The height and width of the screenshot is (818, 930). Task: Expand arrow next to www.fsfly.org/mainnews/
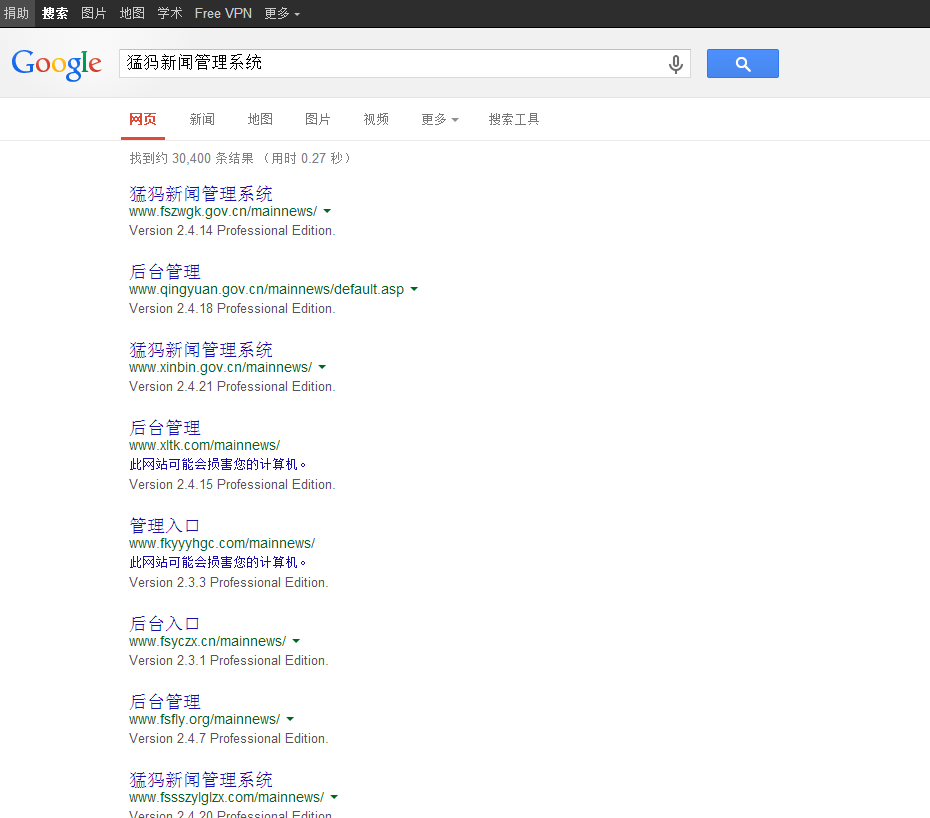290,719
